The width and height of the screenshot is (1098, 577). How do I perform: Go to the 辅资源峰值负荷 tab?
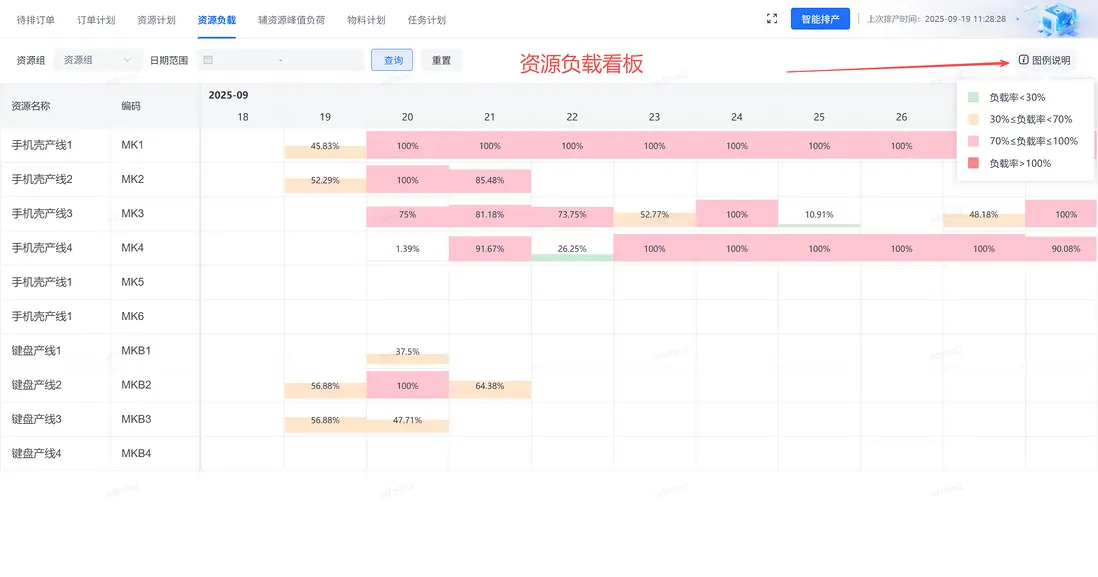tap(291, 19)
